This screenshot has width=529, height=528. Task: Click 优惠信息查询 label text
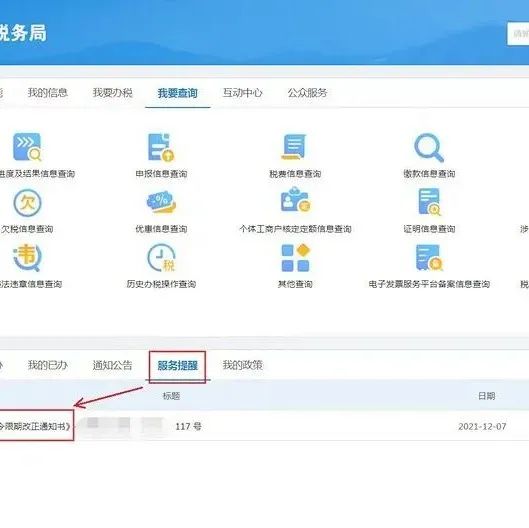161,229
